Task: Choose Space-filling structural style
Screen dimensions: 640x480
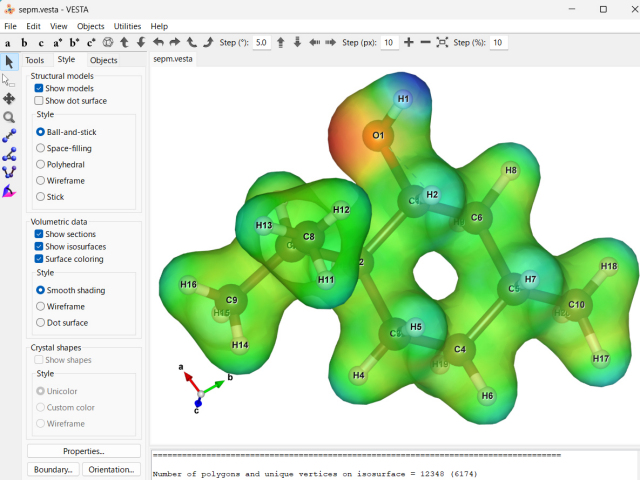Action: click(40, 148)
